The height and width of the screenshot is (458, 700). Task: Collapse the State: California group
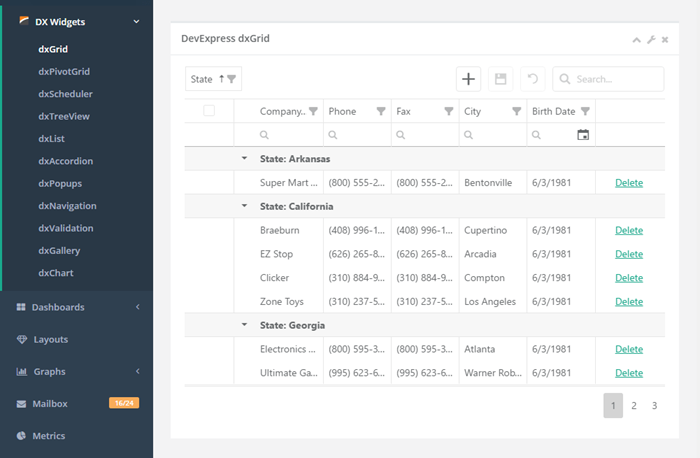coord(244,206)
